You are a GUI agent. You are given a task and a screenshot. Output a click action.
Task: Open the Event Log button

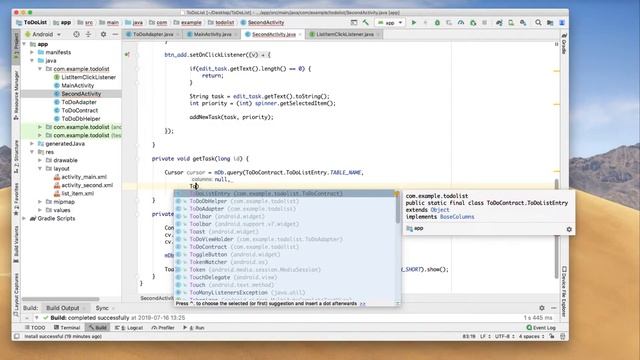click(541, 328)
